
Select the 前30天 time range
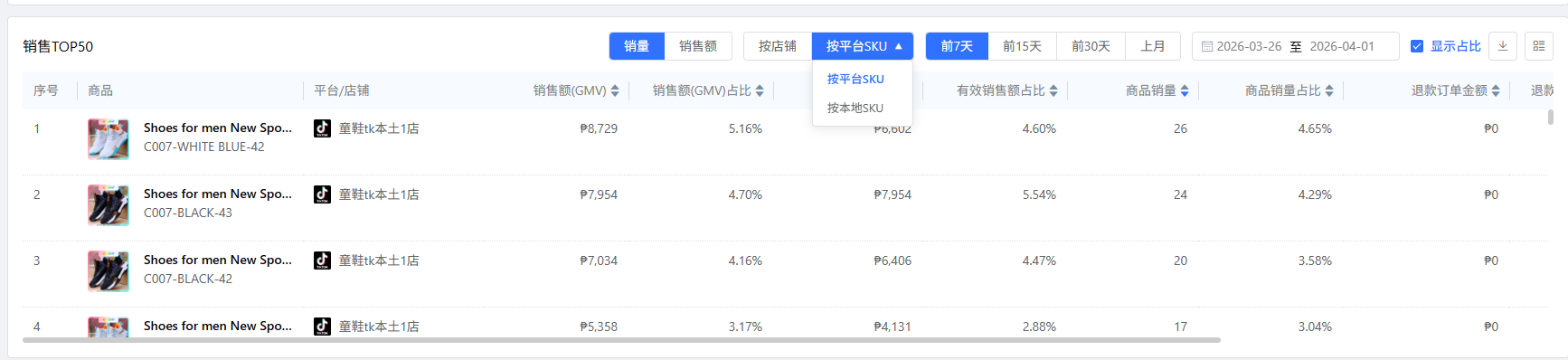[x=1091, y=46]
